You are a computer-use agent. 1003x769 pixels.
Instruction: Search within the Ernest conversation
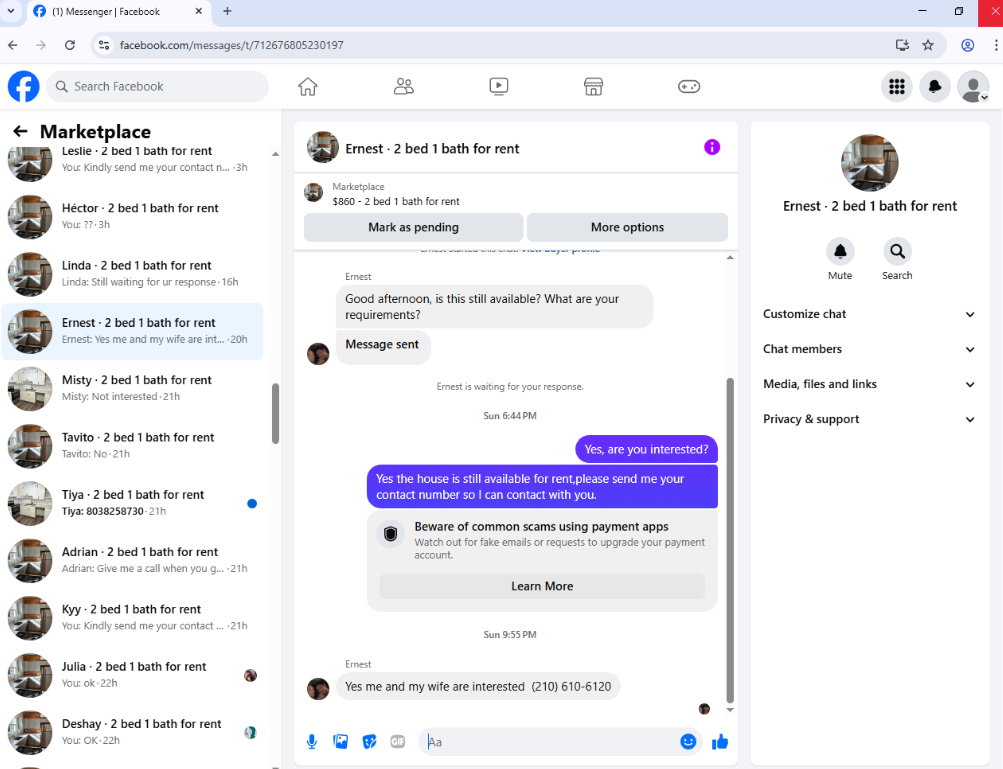[x=897, y=251]
